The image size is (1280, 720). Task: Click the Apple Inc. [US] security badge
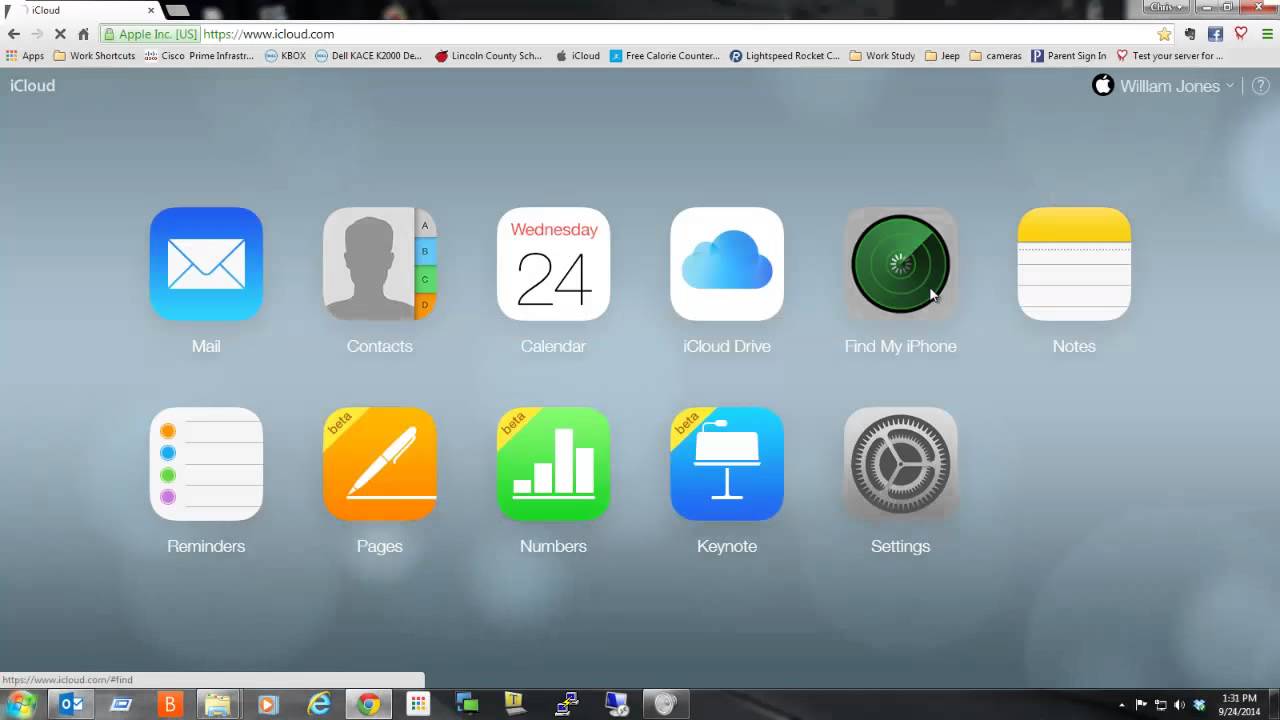coord(150,34)
